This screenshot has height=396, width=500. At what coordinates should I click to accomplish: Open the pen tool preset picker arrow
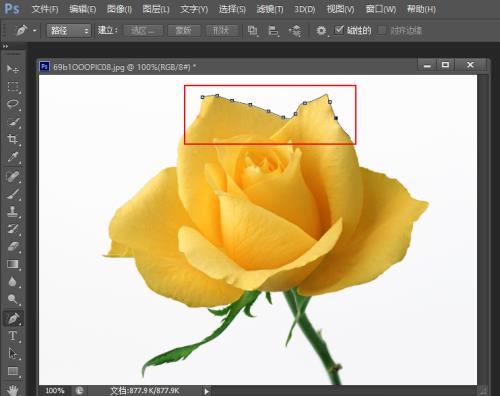tap(35, 31)
